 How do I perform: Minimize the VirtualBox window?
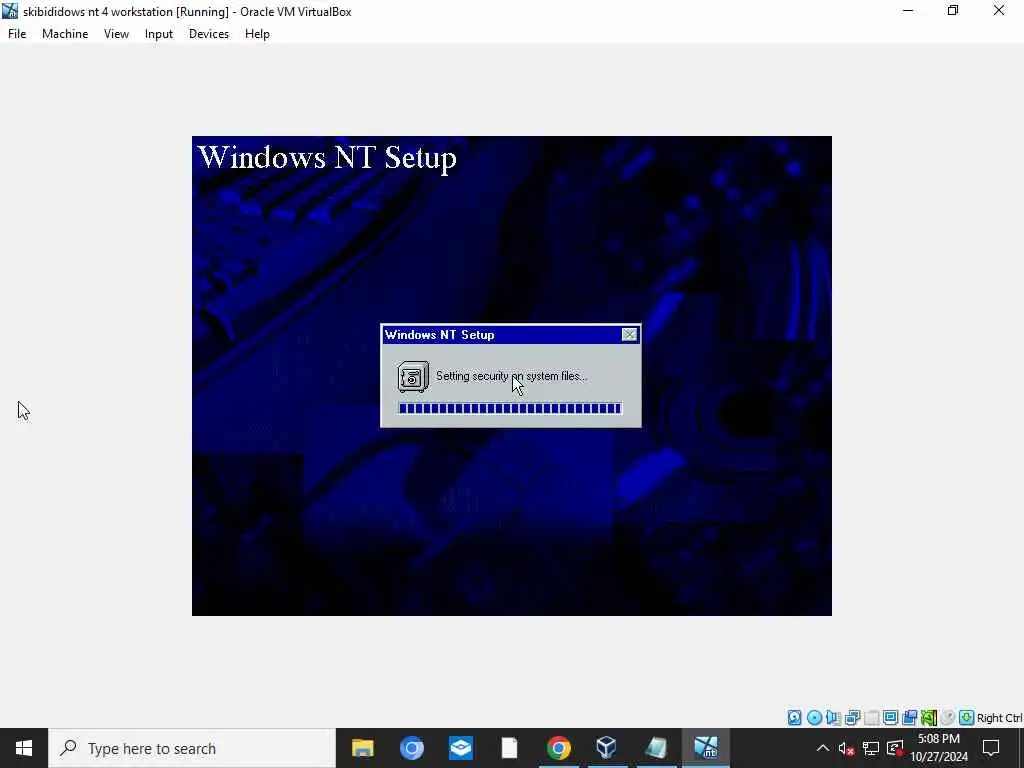pyautogui.click(x=908, y=10)
